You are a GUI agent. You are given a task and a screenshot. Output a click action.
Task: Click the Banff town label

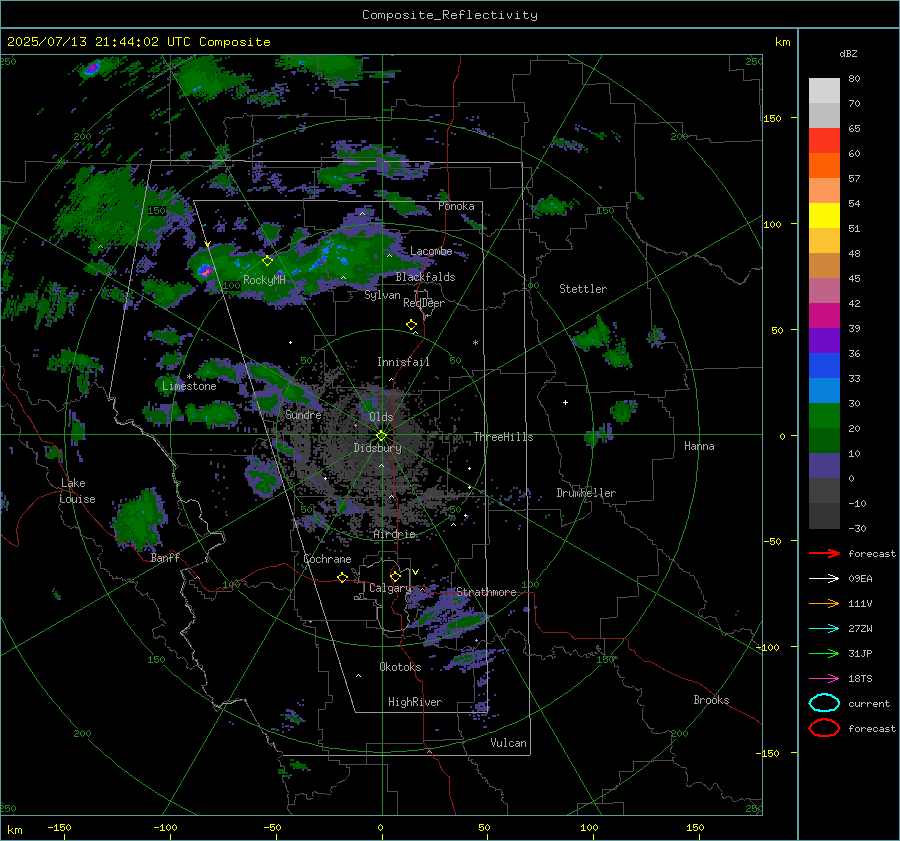[x=165, y=558]
